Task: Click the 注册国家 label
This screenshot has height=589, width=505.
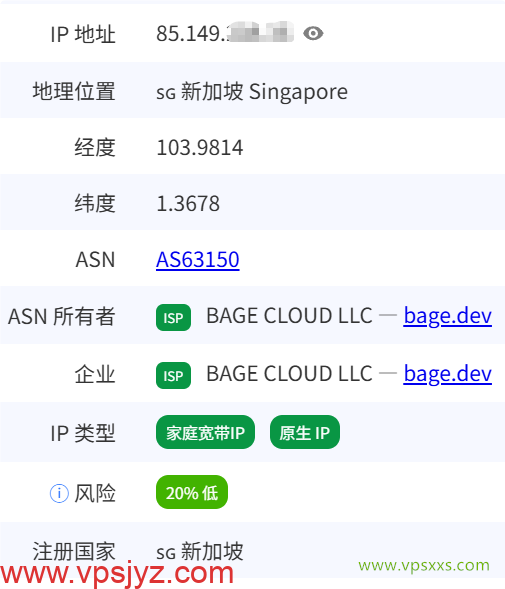Action: coord(74,551)
